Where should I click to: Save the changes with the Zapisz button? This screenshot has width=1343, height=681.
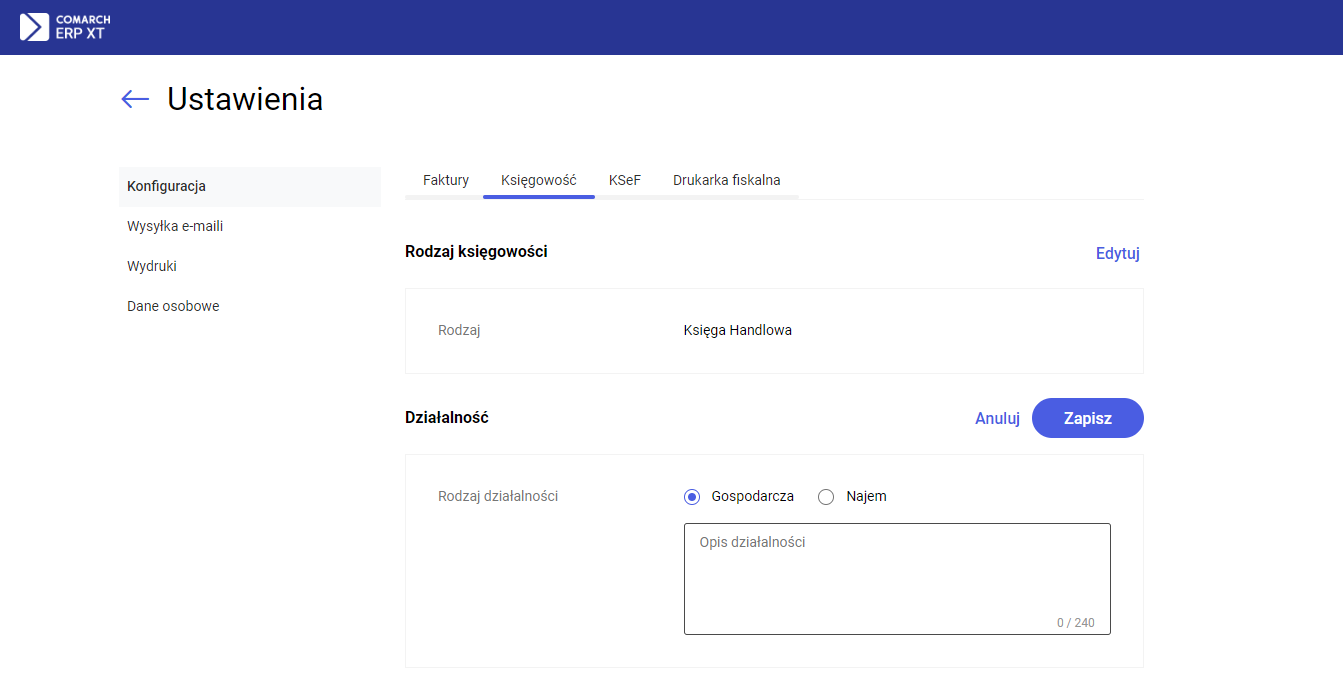[1087, 418]
